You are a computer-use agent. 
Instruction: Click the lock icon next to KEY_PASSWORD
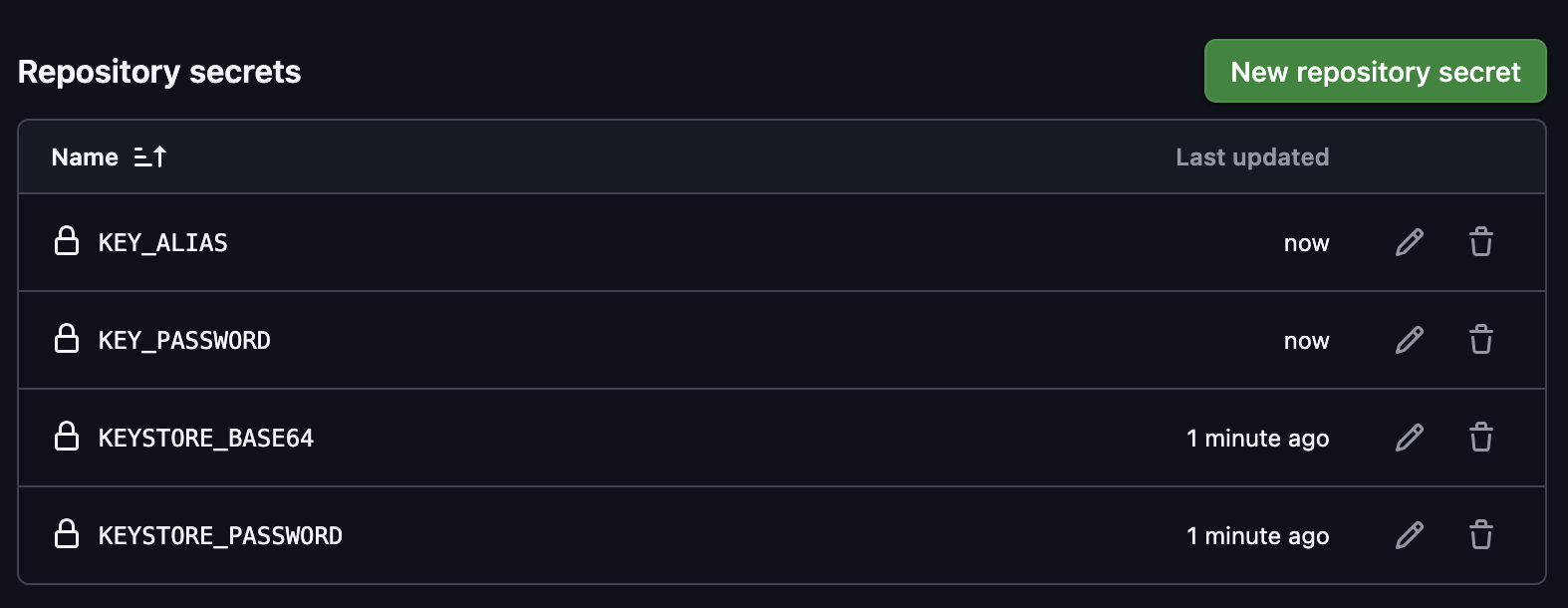[x=67, y=340]
